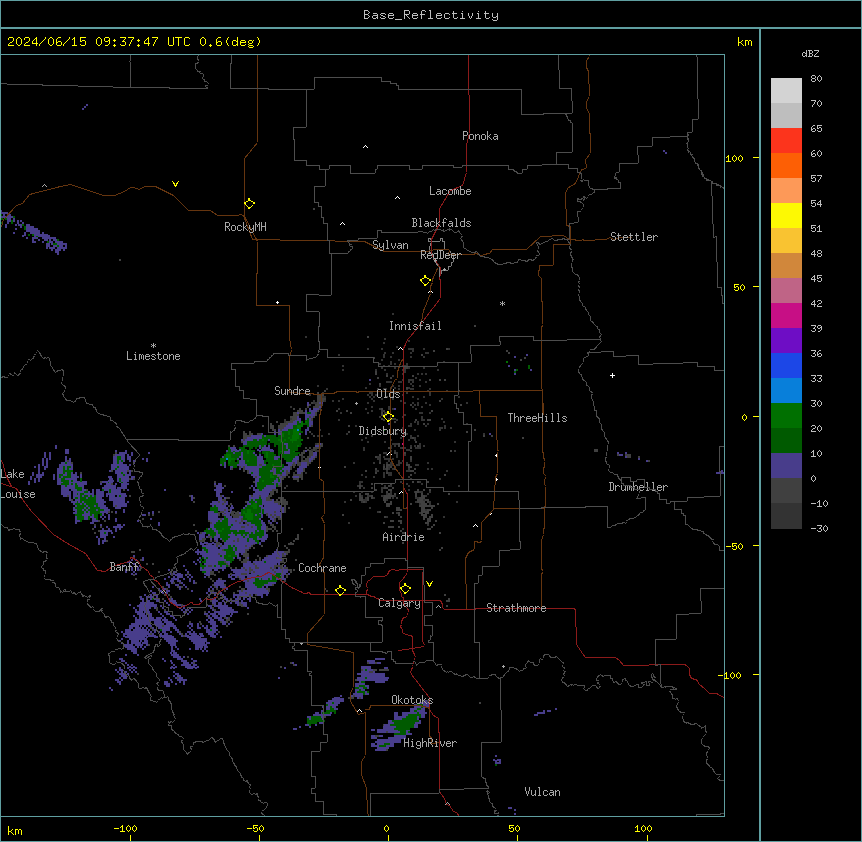Click the -100 tick label on vertical axis
This screenshot has width=862, height=842.
point(731,675)
